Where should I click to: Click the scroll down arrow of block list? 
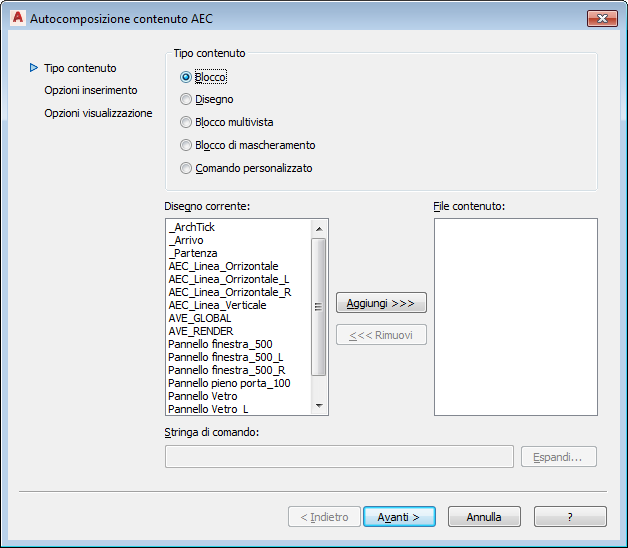[319, 406]
